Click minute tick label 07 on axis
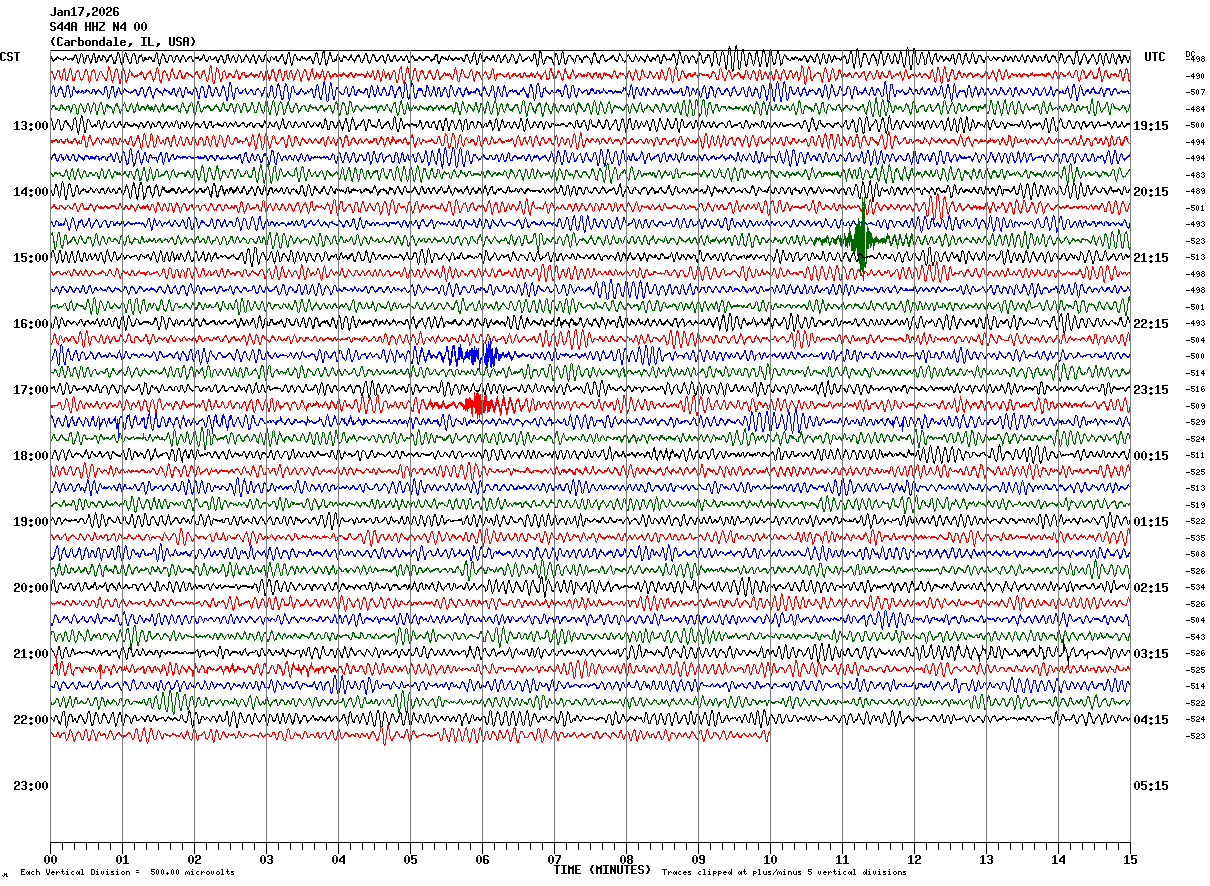Screen dimensions: 1210x886 click(554, 860)
